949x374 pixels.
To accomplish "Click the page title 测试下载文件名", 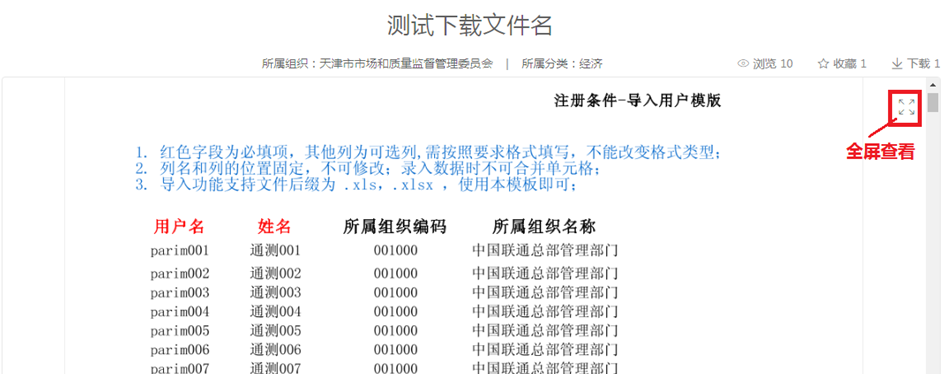I will (x=470, y=25).
